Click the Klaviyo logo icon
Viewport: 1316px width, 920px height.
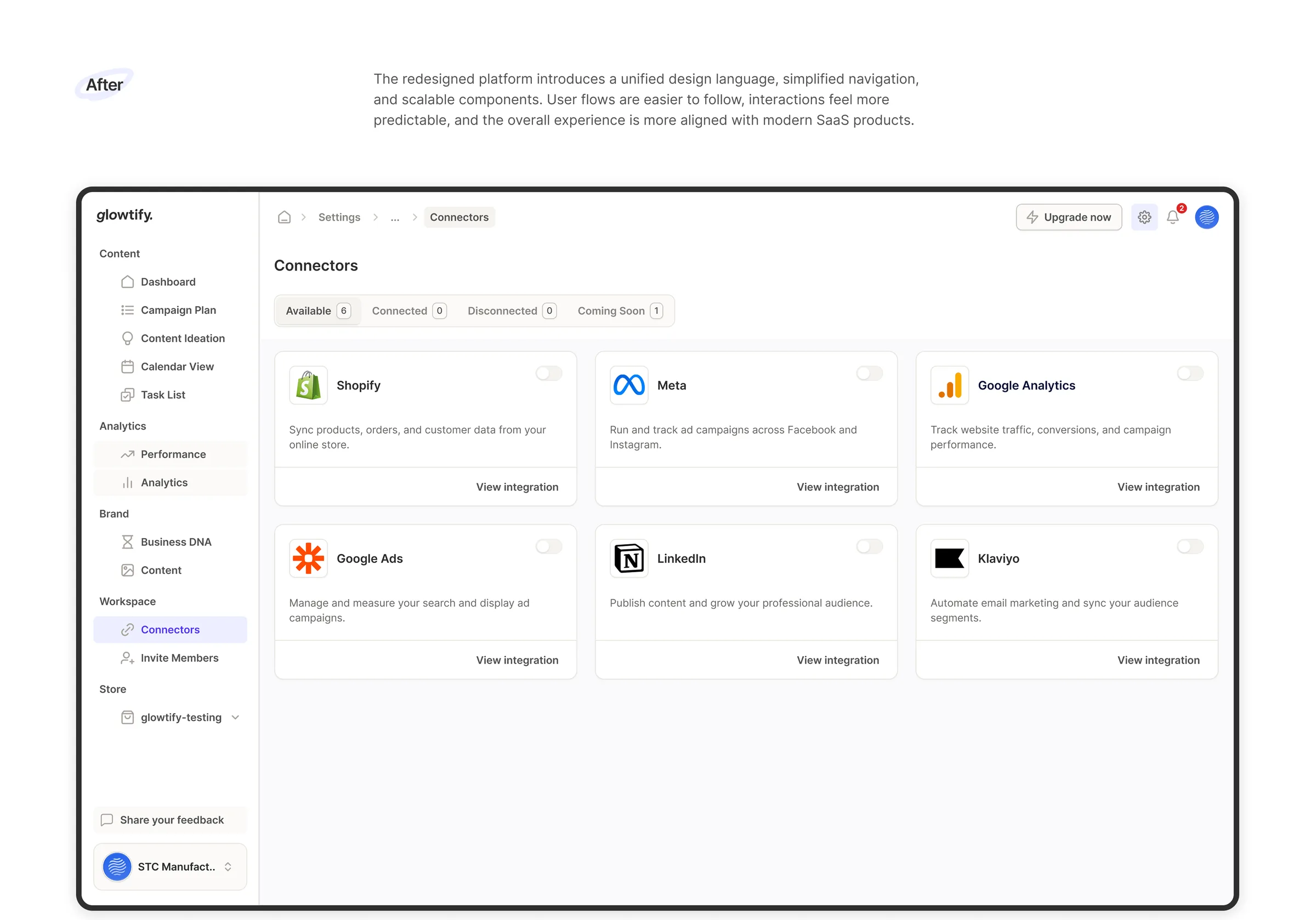point(950,558)
